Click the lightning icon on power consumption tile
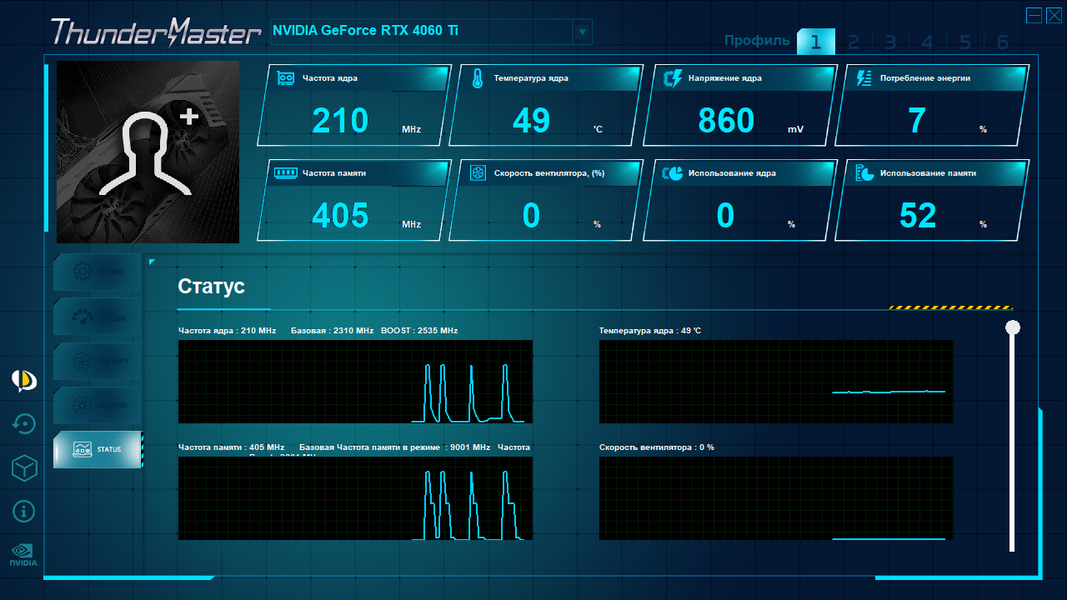Image resolution: width=1067 pixels, height=600 pixels. coord(864,78)
